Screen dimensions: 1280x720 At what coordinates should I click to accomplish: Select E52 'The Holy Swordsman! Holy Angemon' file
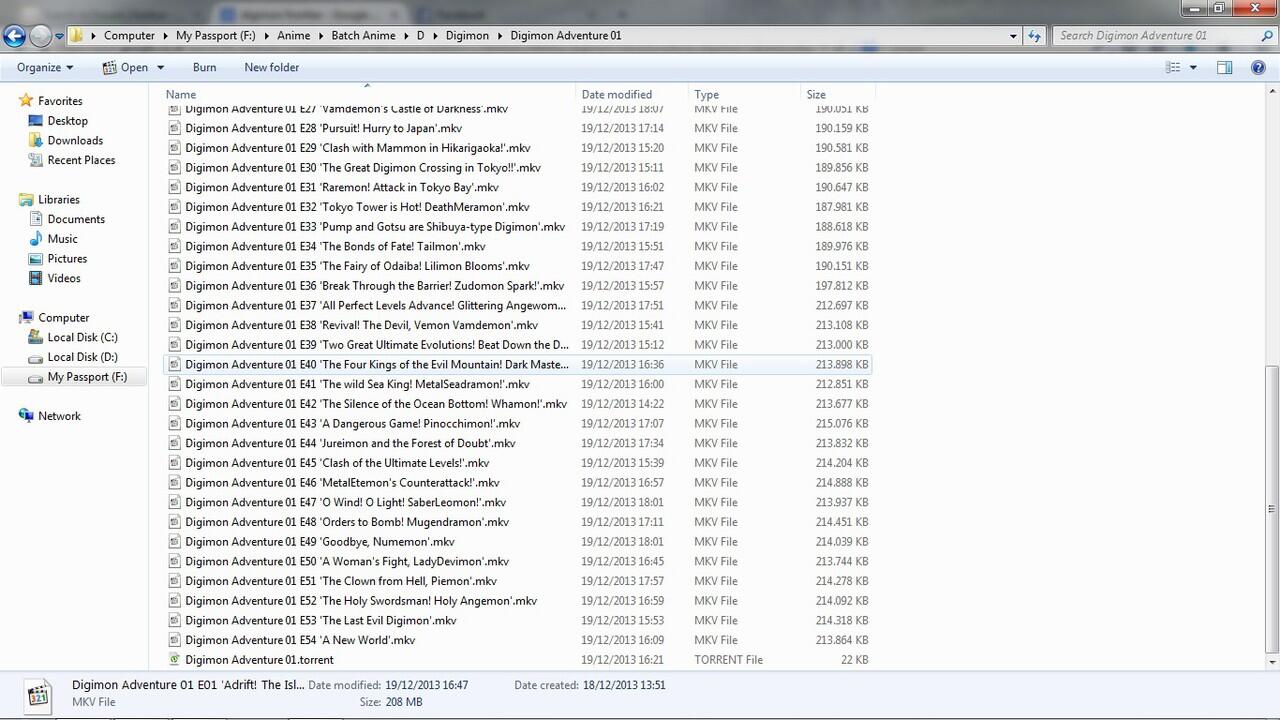point(516,601)
